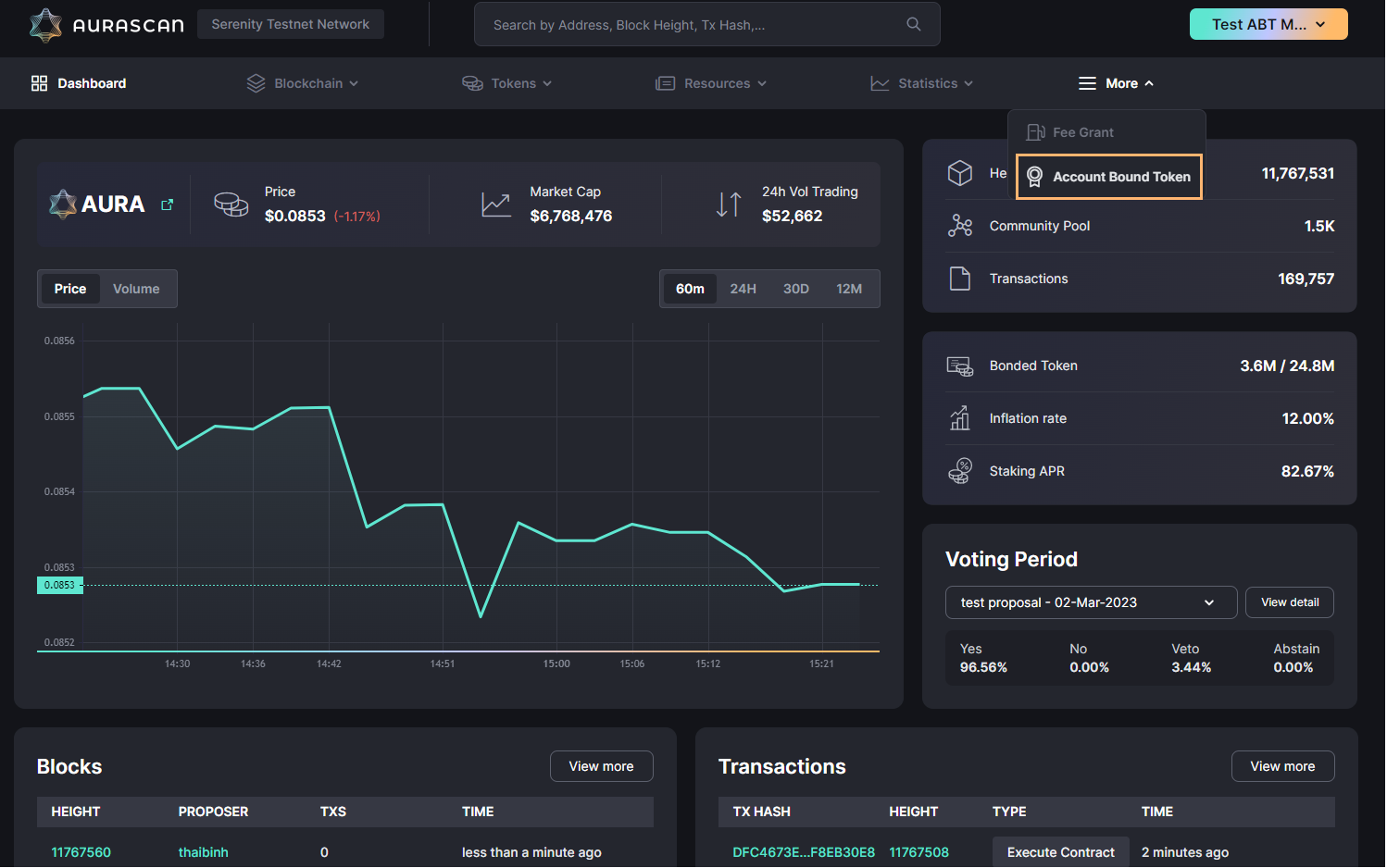This screenshot has width=1387, height=868.
Task: Click the search magnifier icon
Action: tap(914, 24)
